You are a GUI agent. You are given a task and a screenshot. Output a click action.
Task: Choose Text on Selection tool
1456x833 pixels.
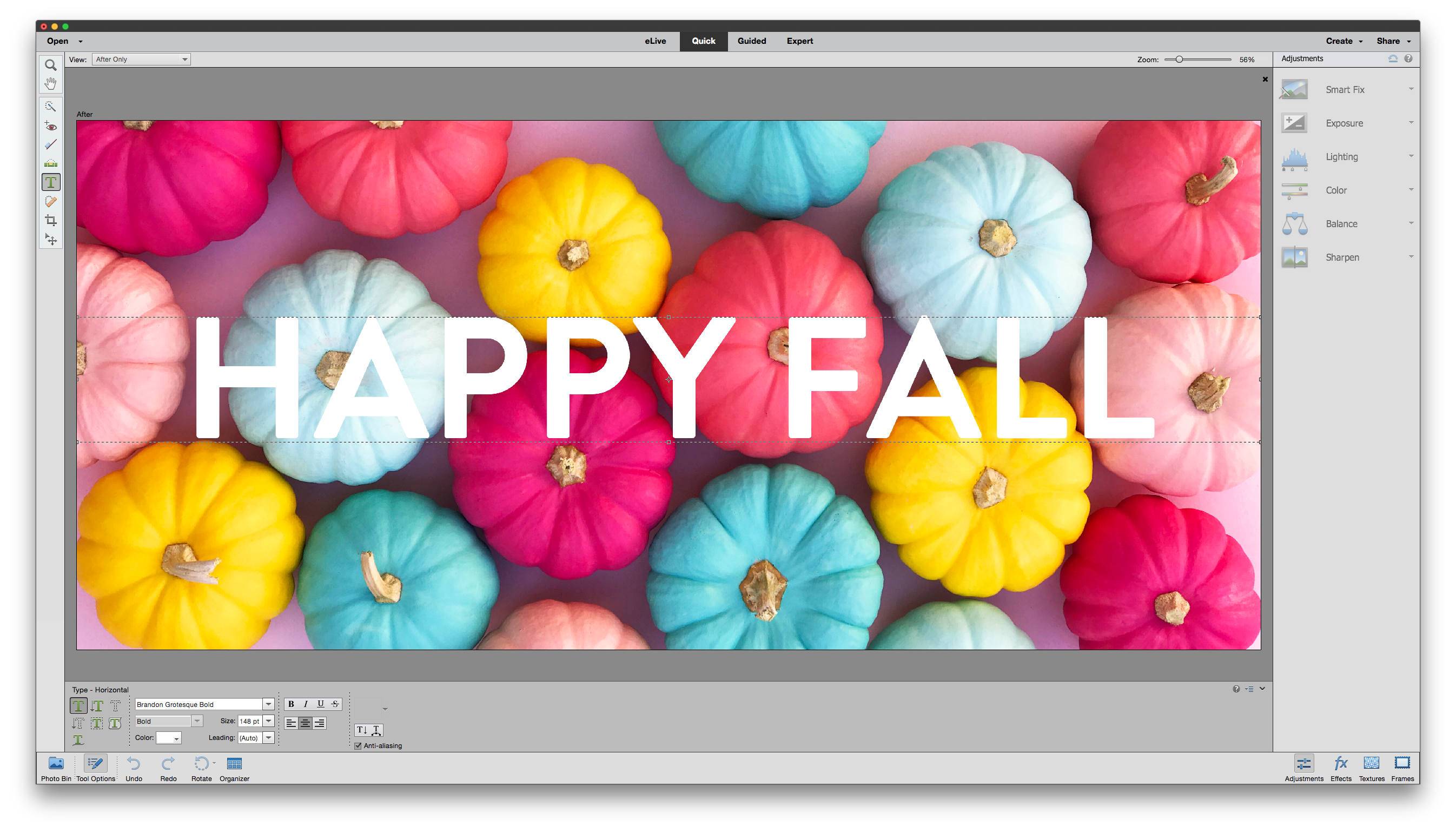(97, 723)
